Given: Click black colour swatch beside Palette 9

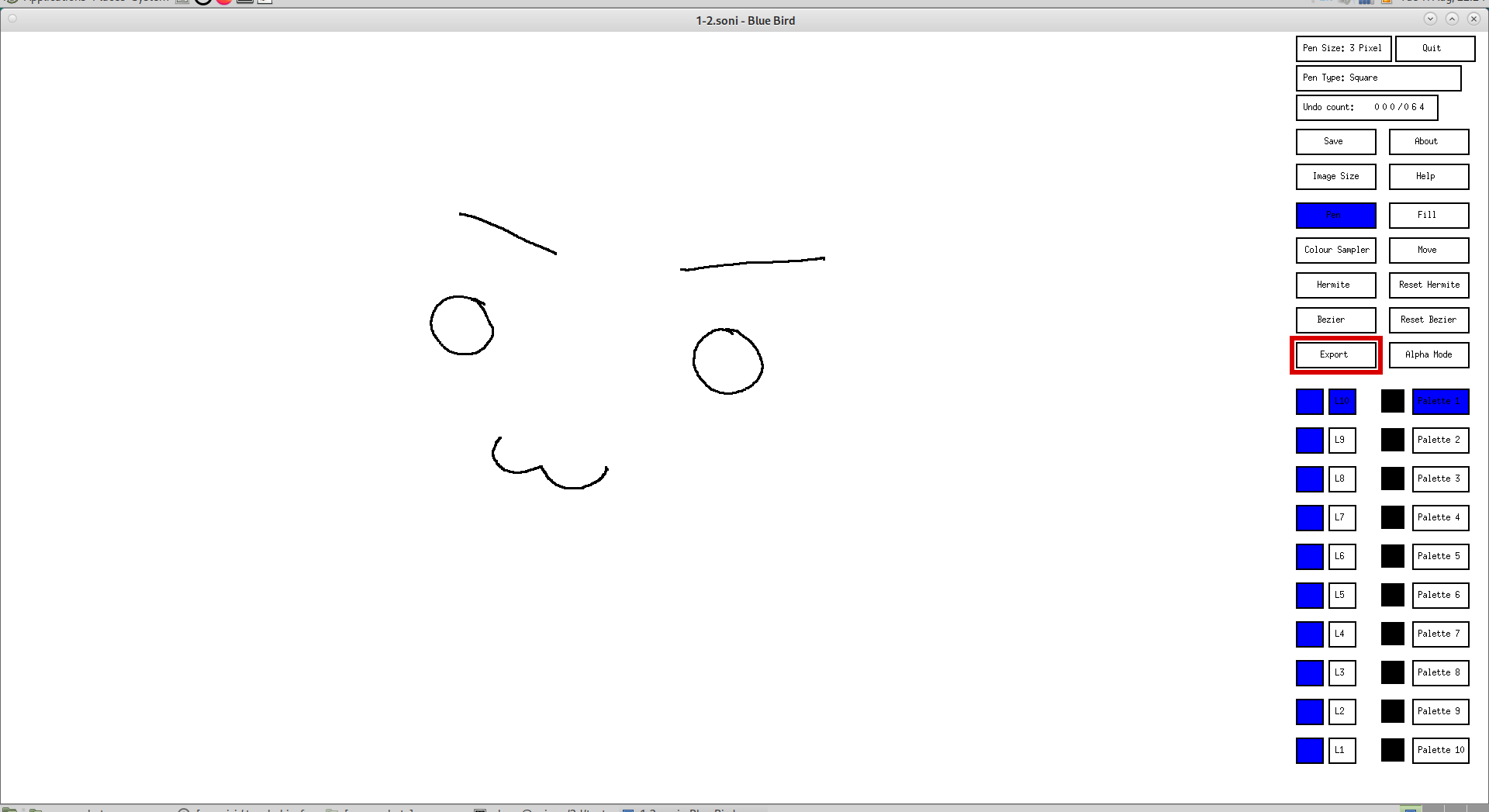Looking at the screenshot, I should pos(1393,711).
